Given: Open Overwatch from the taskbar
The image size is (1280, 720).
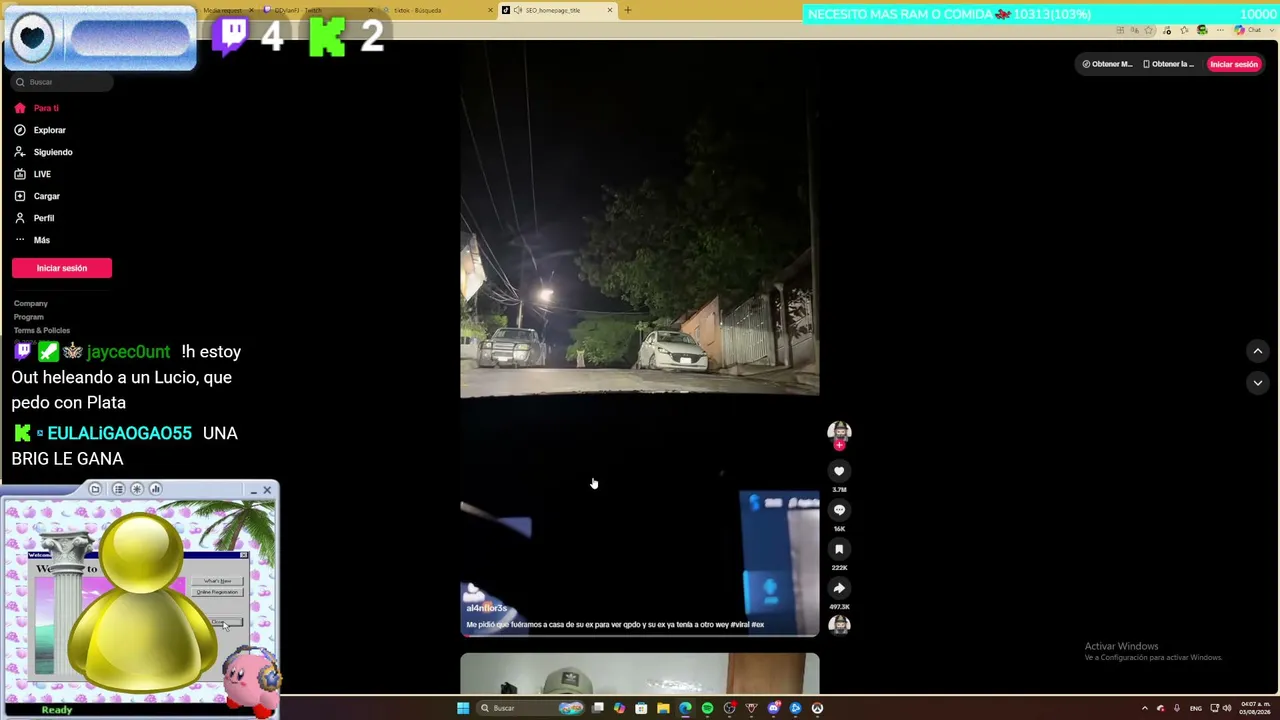Looking at the screenshot, I should (817, 708).
